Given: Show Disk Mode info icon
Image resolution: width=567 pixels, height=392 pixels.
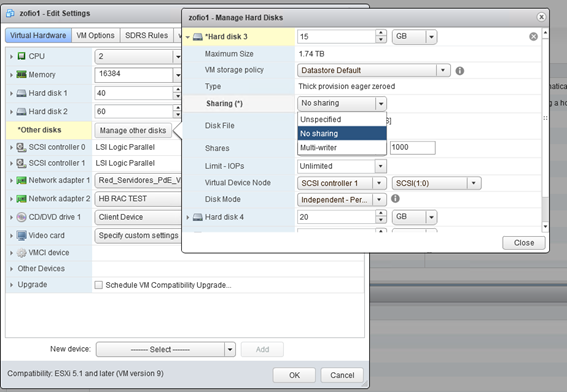Looking at the screenshot, I should coord(395,199).
